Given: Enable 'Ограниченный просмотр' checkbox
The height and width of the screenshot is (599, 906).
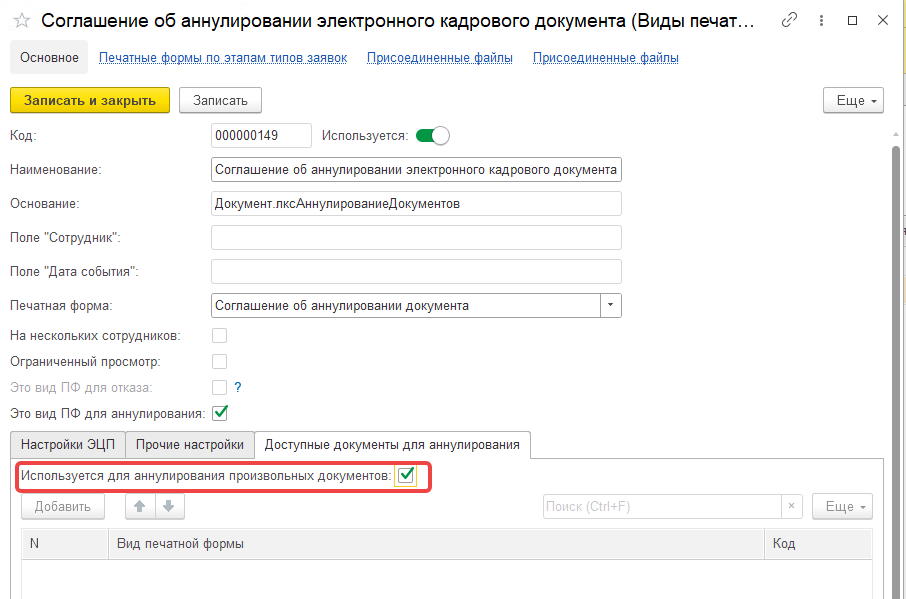Looking at the screenshot, I should pyautogui.click(x=220, y=362).
